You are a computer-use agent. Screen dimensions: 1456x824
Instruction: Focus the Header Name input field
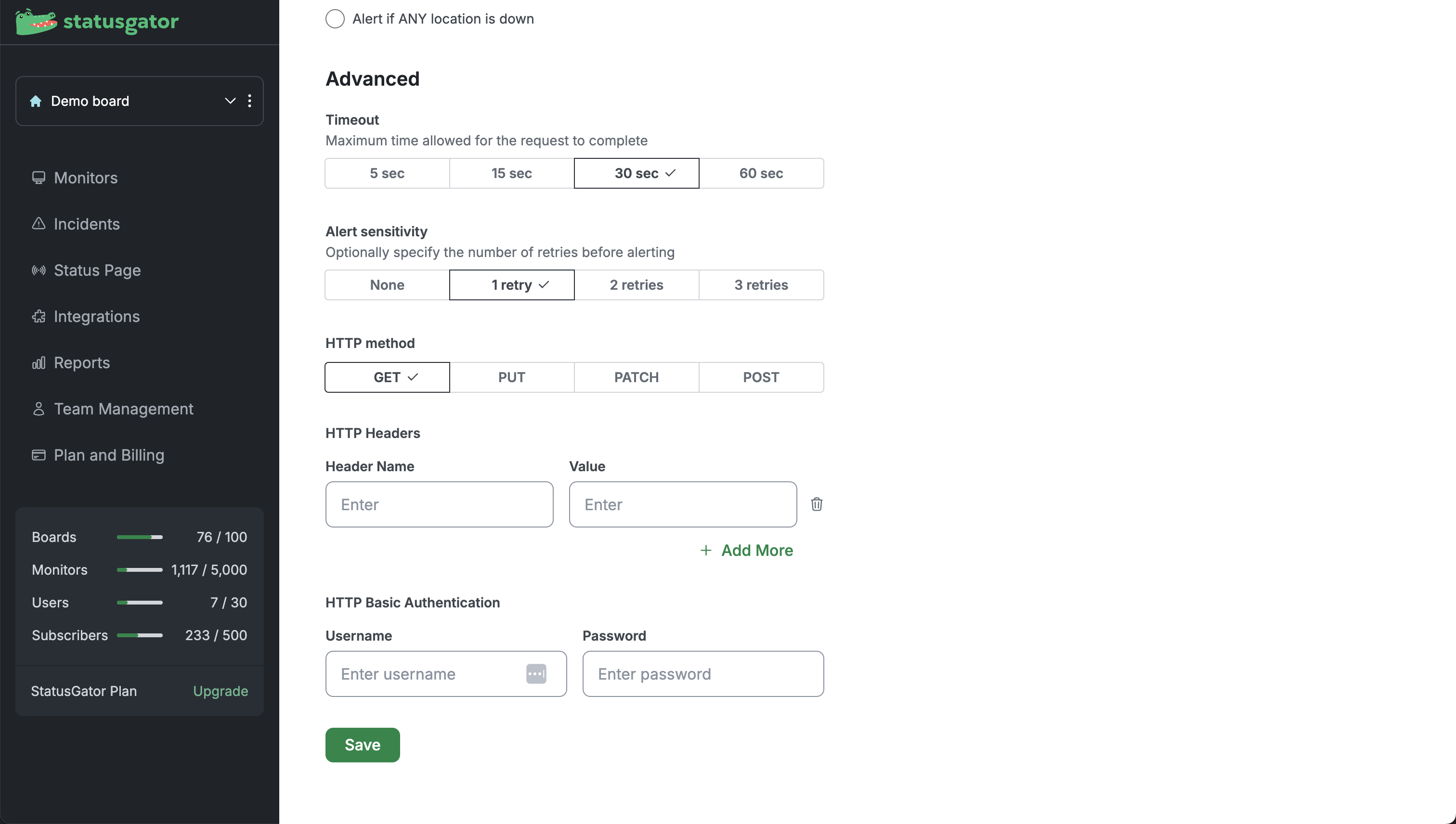439,504
